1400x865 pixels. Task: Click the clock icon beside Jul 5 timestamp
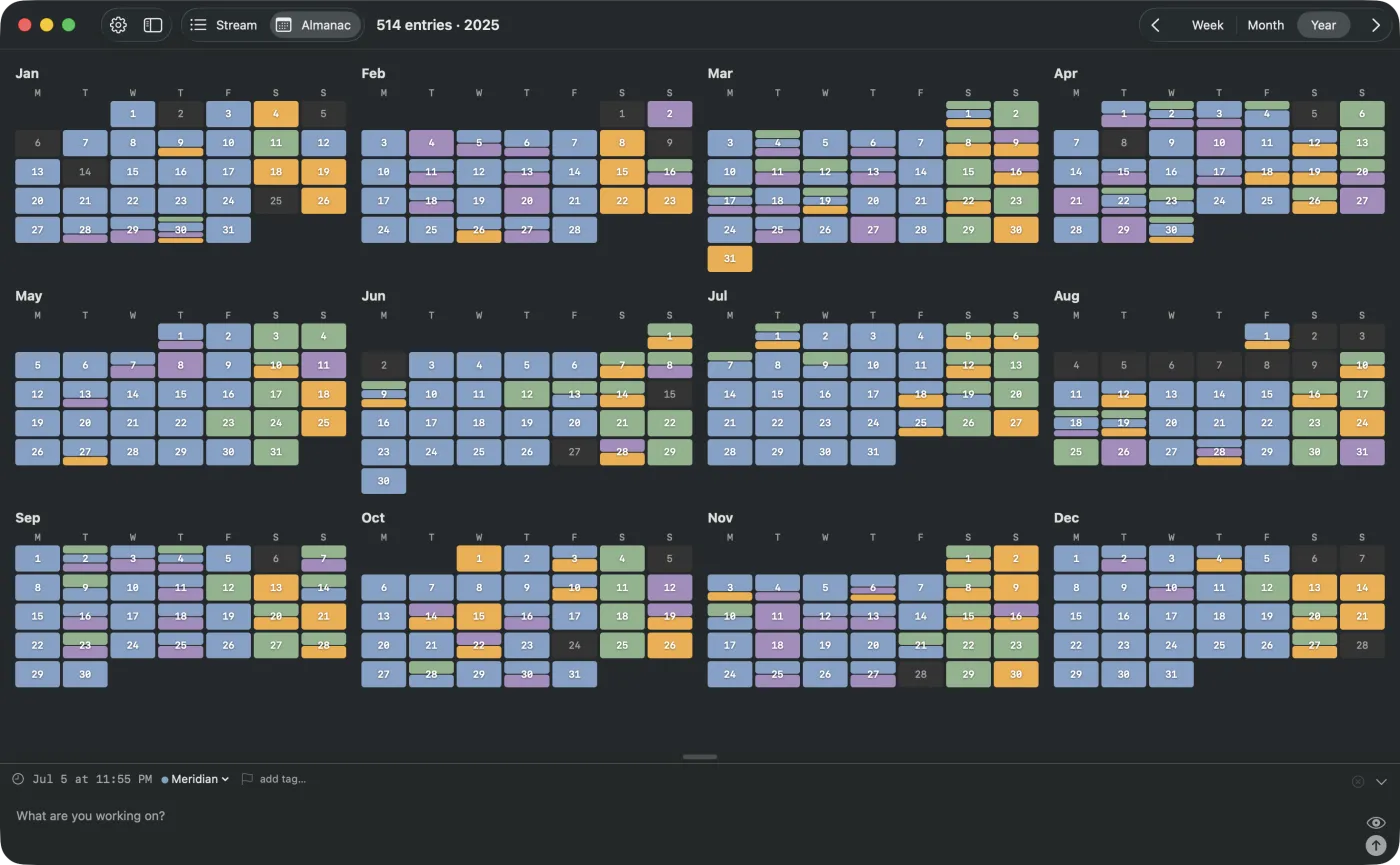click(18, 779)
